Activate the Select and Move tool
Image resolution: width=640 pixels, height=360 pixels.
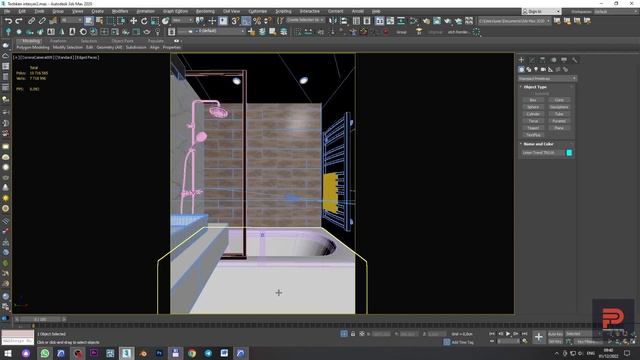[x=133, y=20]
